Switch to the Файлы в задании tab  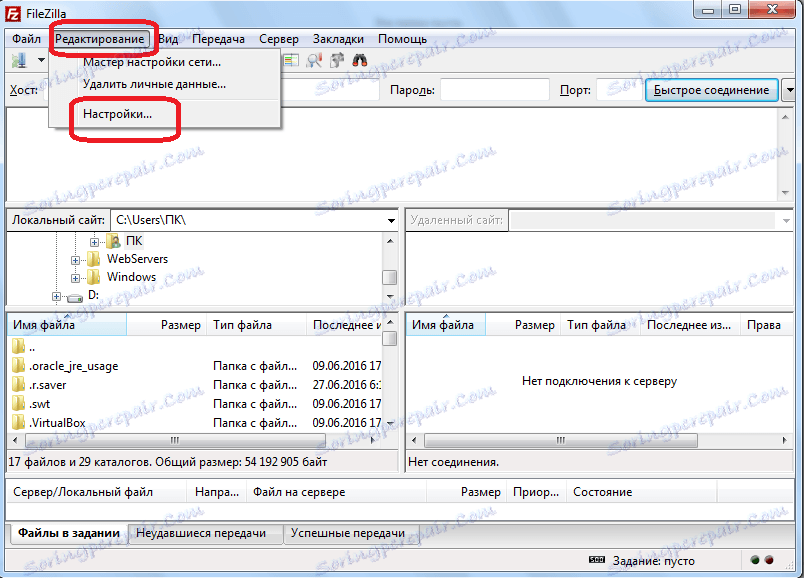[x=69, y=533]
